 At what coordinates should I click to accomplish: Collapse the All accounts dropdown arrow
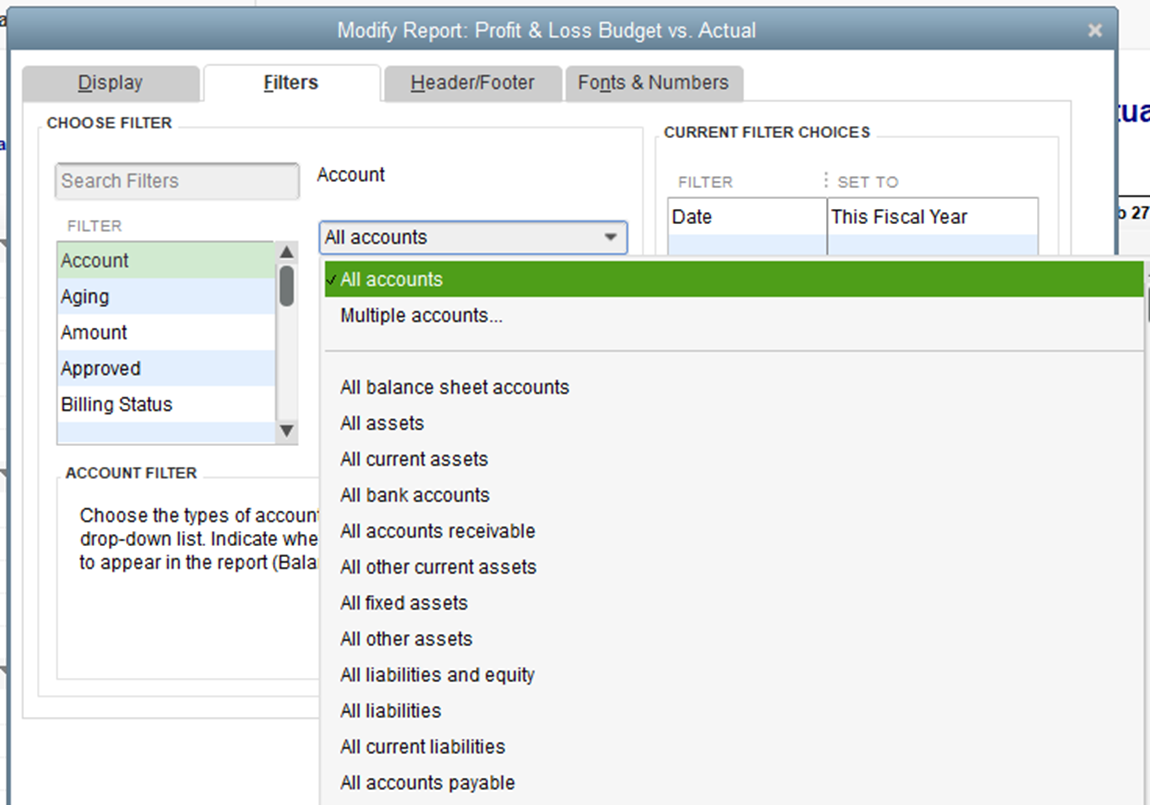[x=610, y=238]
